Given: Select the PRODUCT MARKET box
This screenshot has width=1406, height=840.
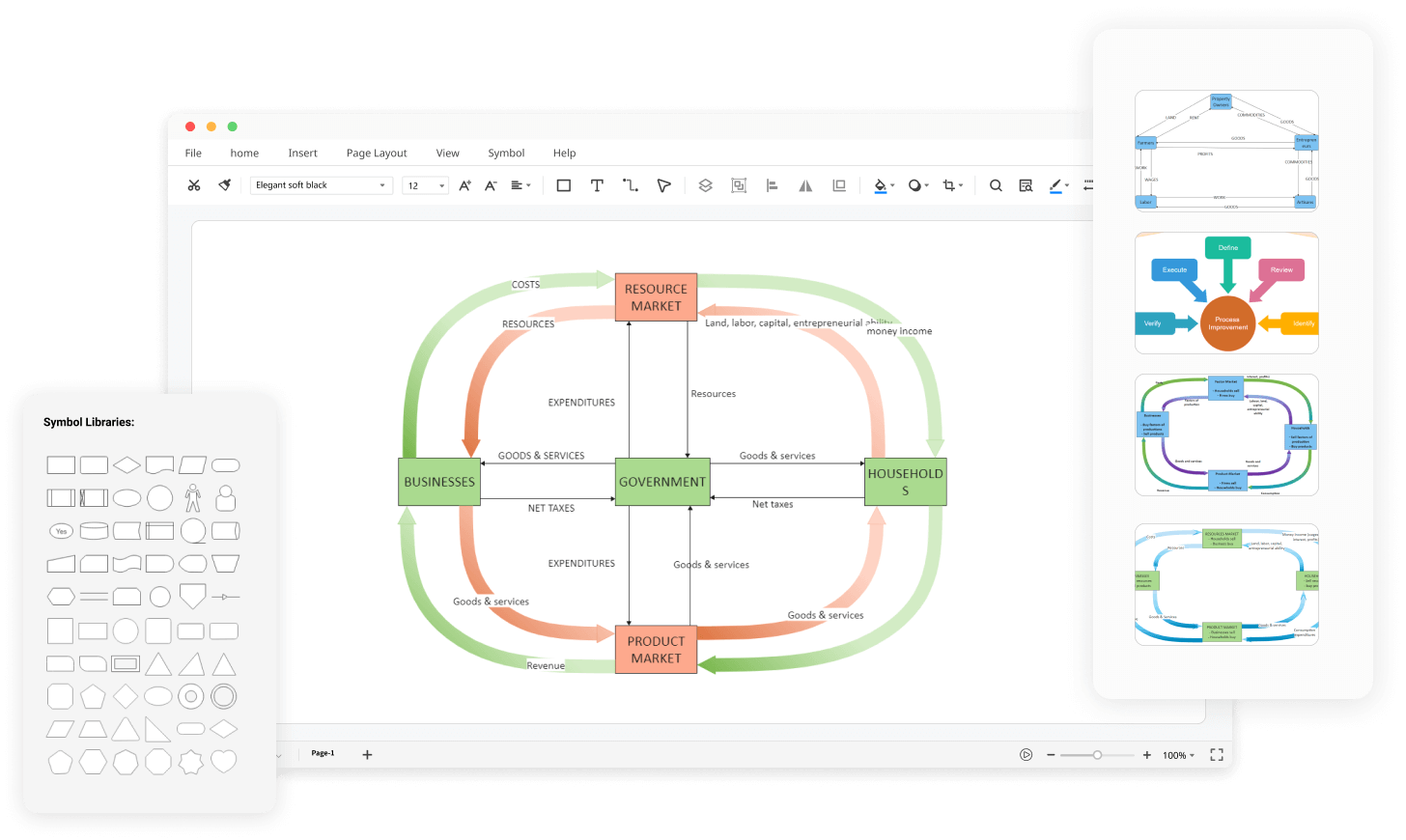Looking at the screenshot, I should tap(656, 649).
